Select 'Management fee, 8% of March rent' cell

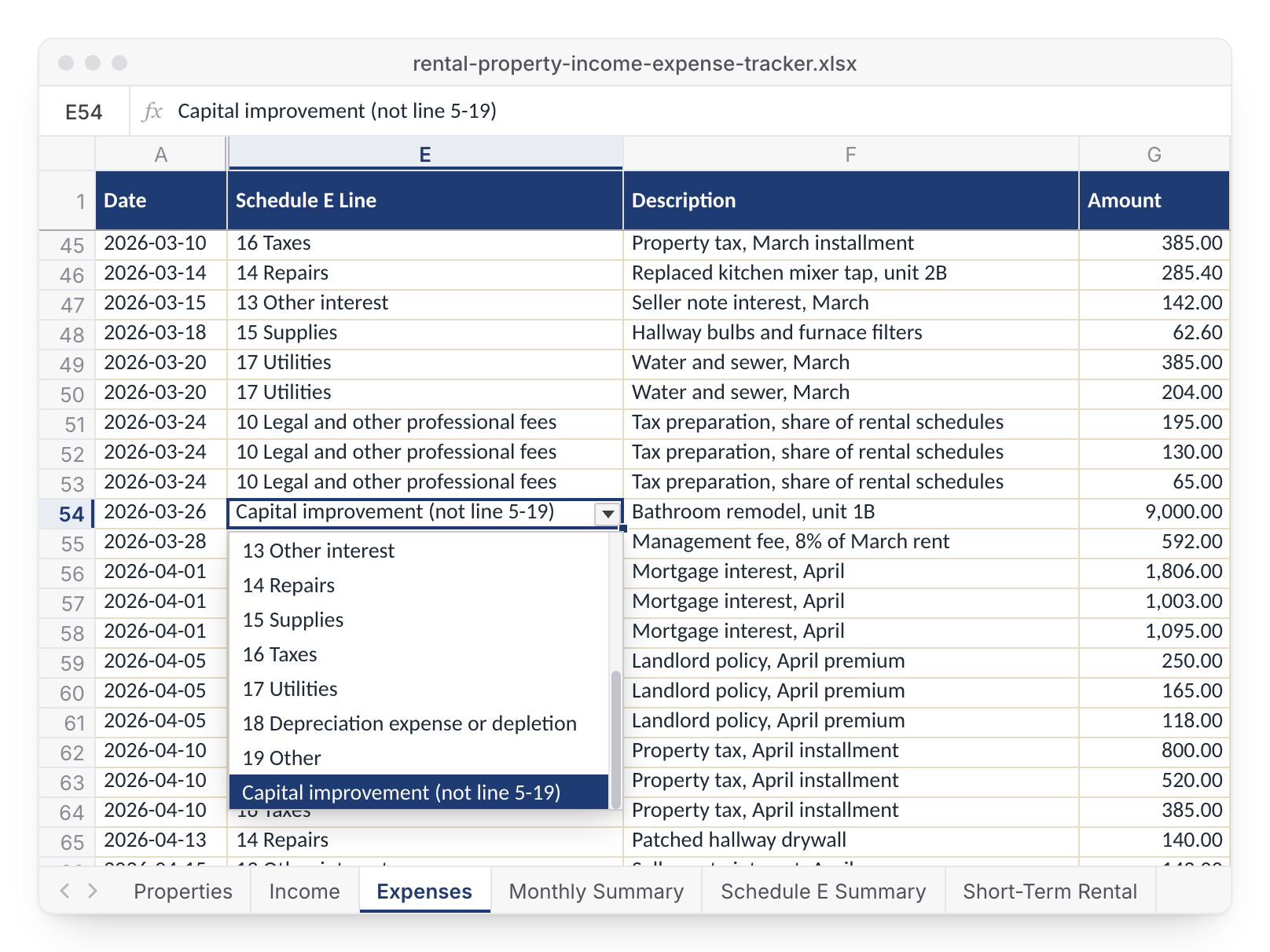coord(851,542)
